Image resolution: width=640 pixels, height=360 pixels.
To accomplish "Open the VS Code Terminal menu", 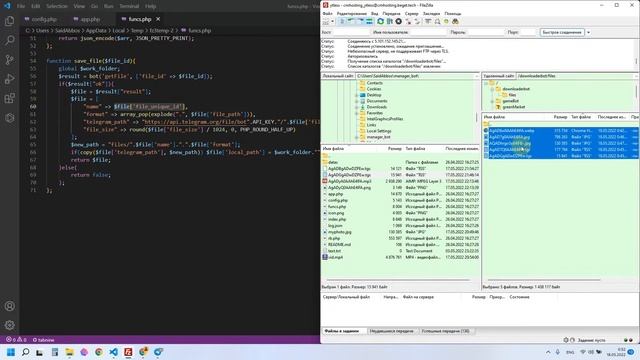I will tap(129, 6).
